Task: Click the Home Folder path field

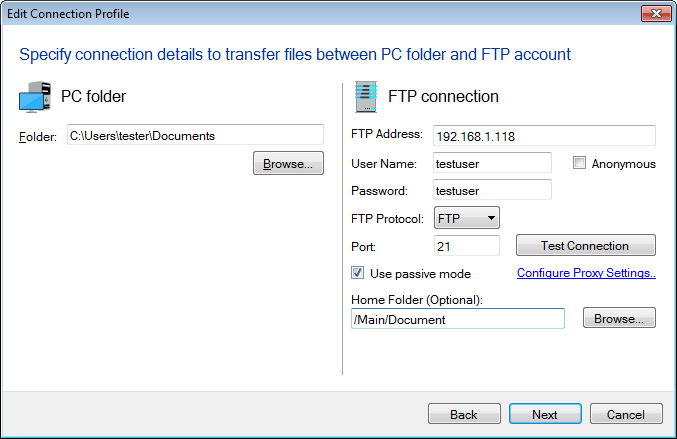Action: (x=458, y=319)
